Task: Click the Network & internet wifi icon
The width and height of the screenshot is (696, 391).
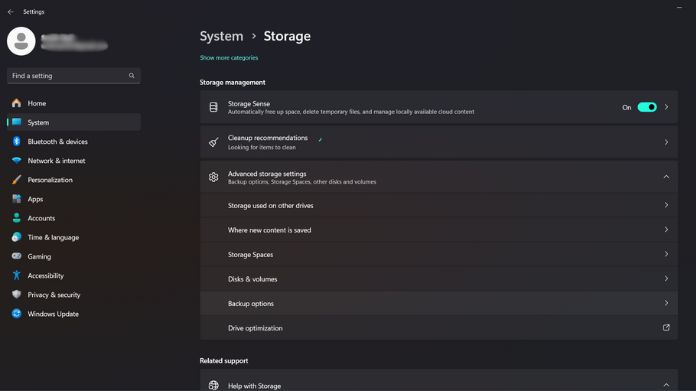Action: pos(16,161)
